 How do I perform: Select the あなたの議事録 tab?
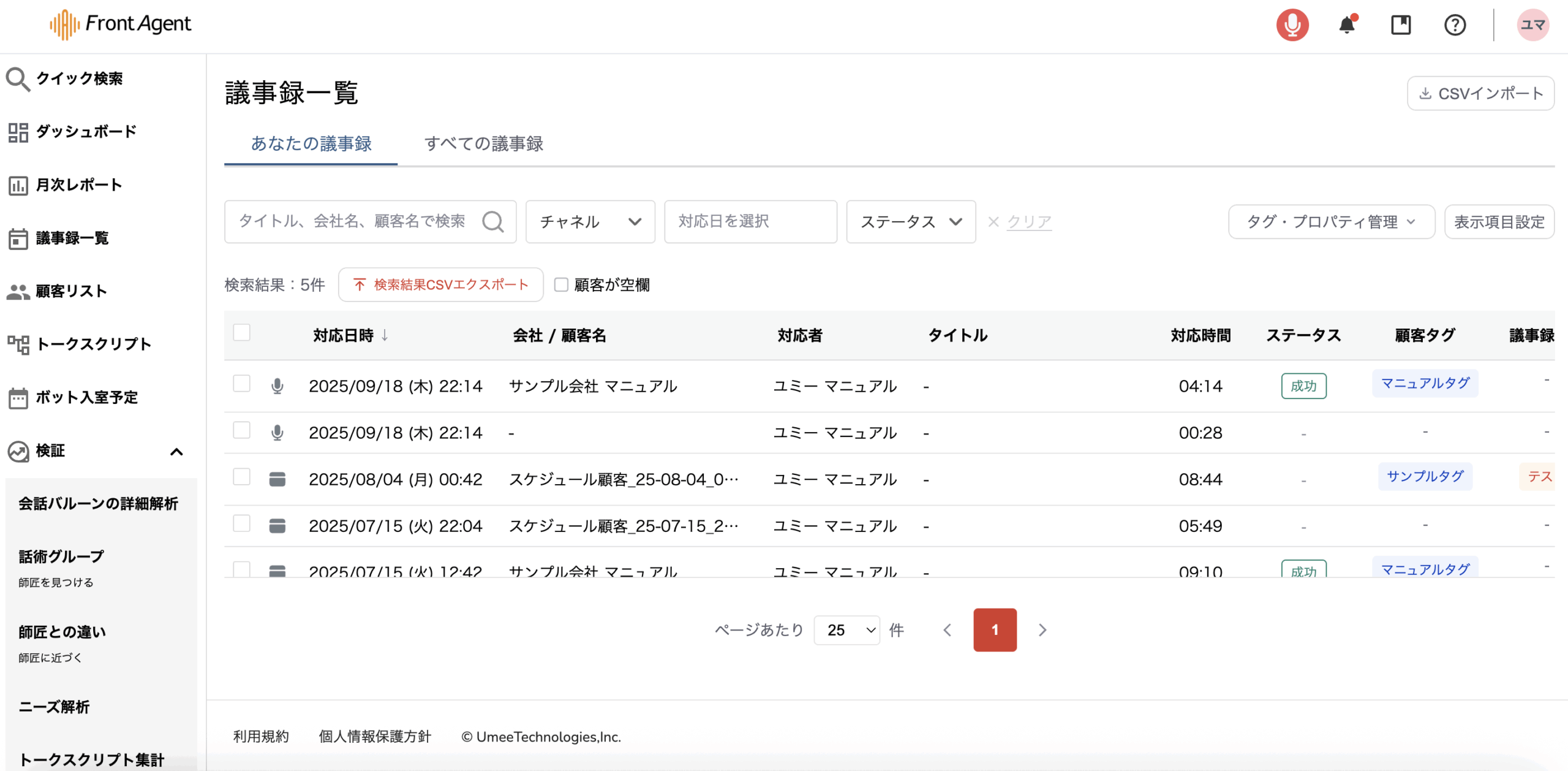click(x=311, y=144)
